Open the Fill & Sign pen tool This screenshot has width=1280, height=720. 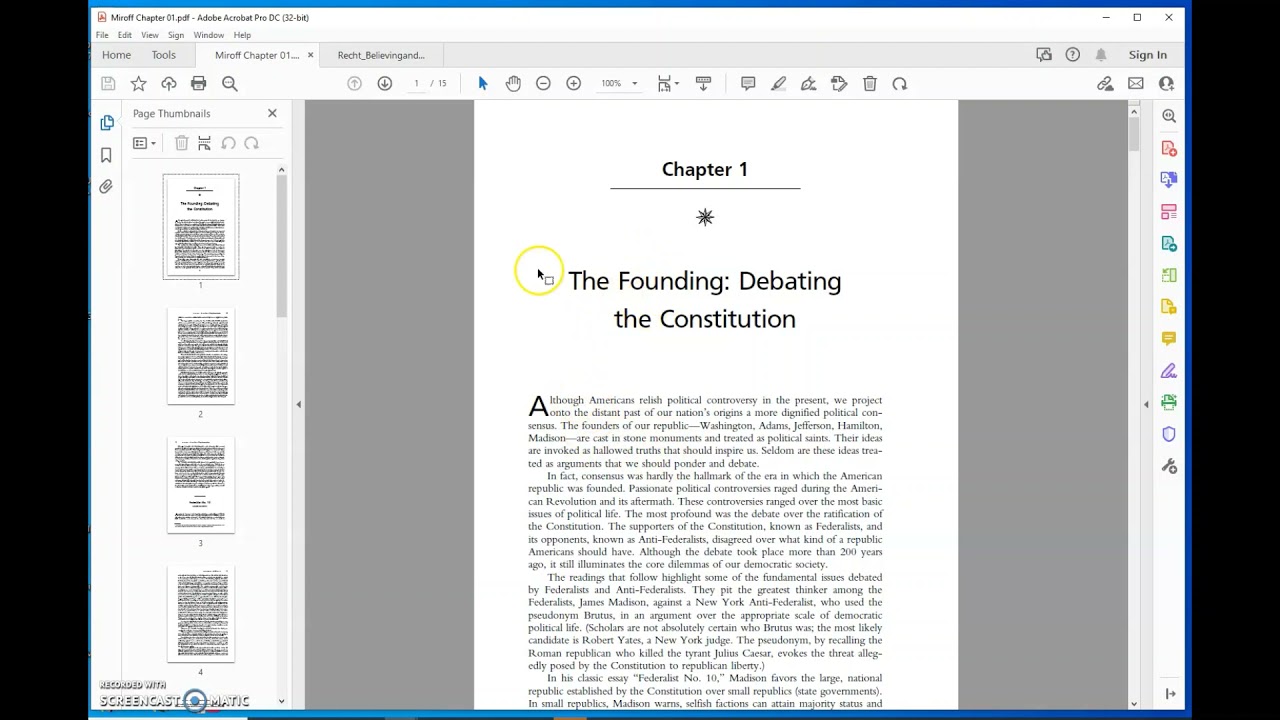click(808, 84)
